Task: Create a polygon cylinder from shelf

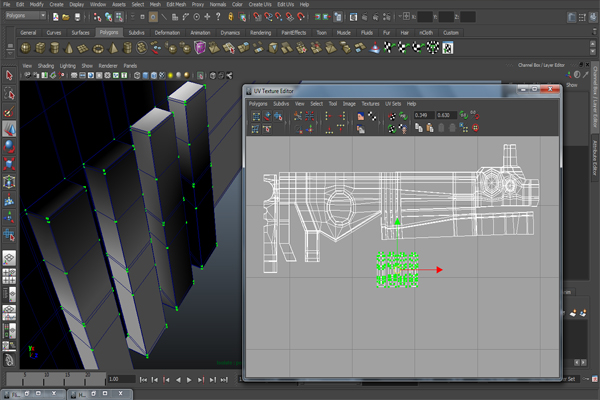Action: point(54,48)
